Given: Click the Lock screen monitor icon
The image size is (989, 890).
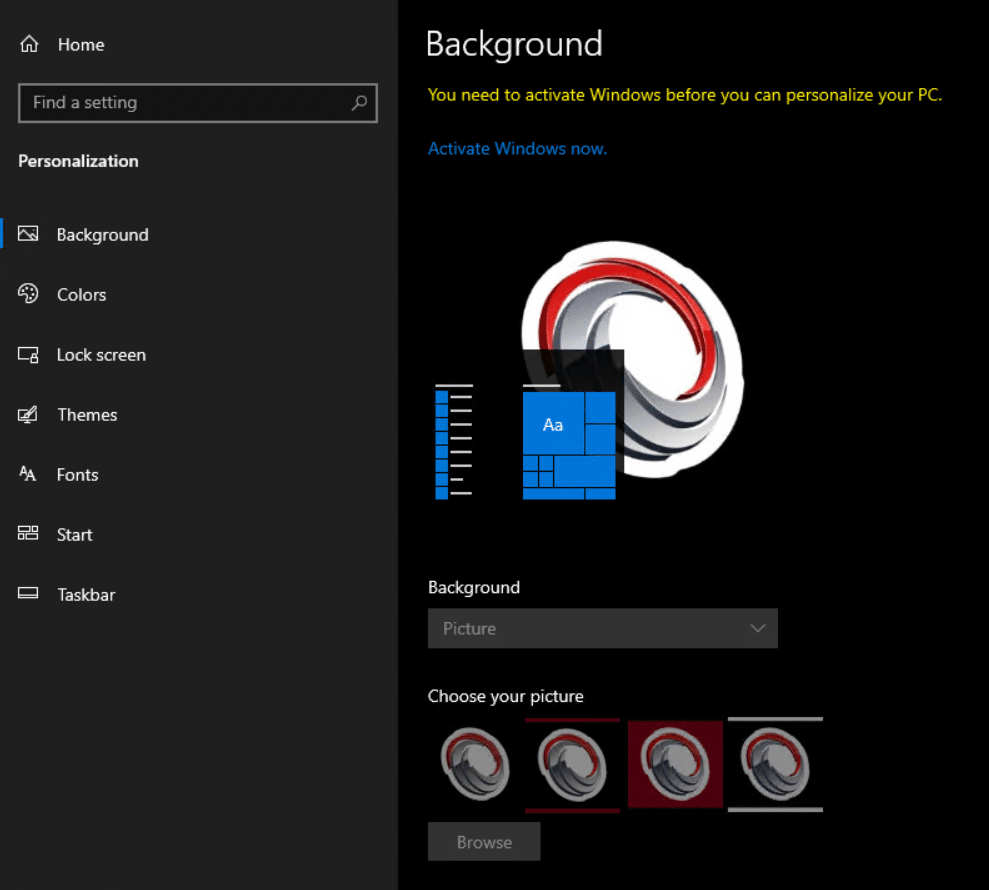Looking at the screenshot, I should click(x=28, y=354).
